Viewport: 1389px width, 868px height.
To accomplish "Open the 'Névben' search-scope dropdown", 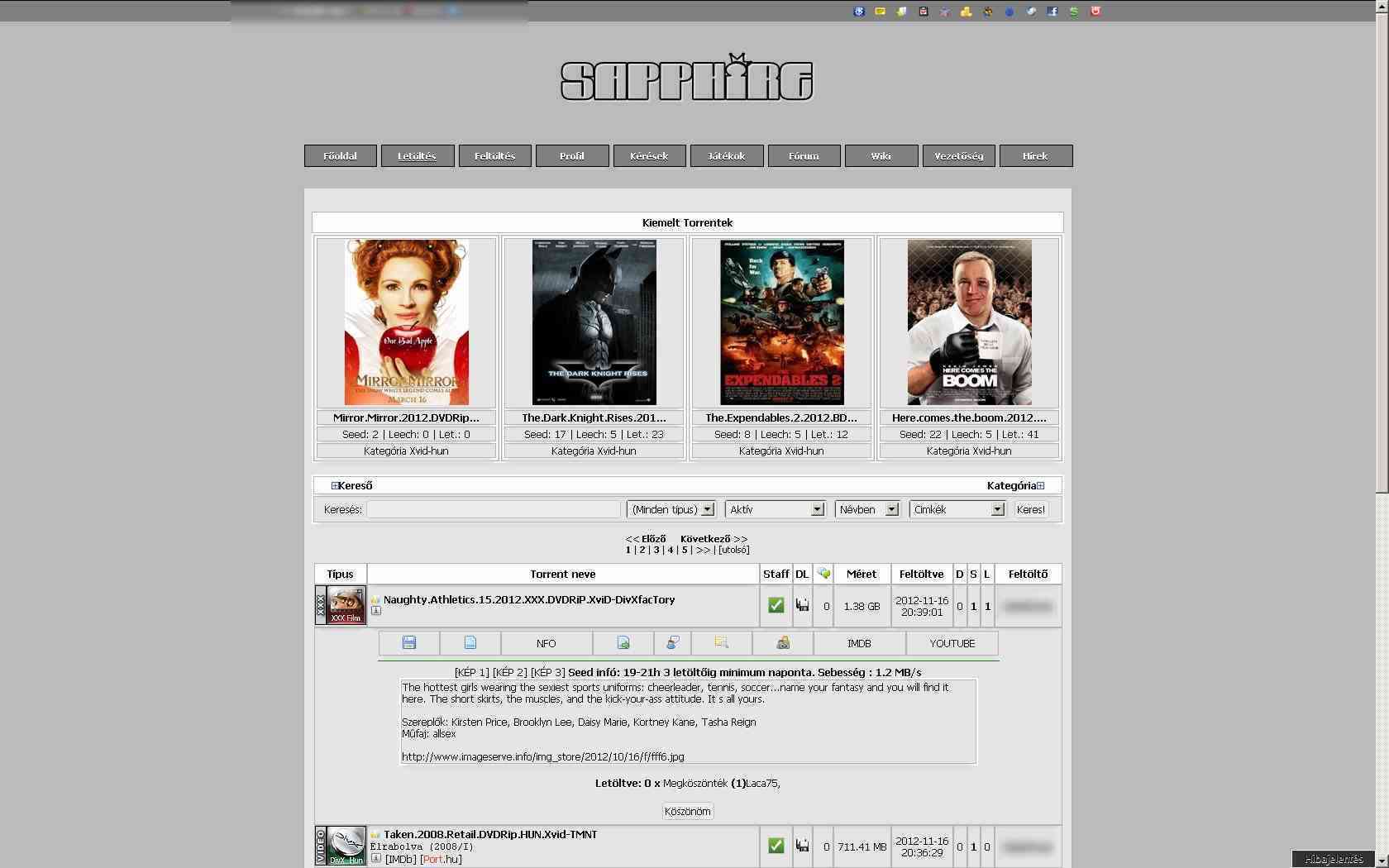I will tap(866, 509).
